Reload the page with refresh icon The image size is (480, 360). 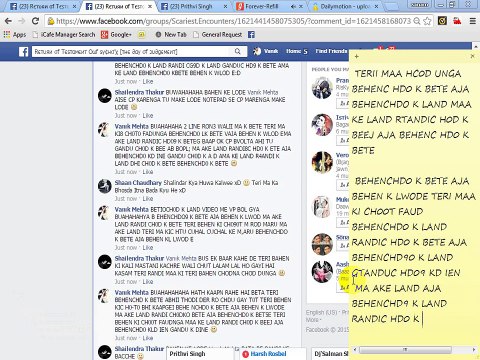click(35, 21)
